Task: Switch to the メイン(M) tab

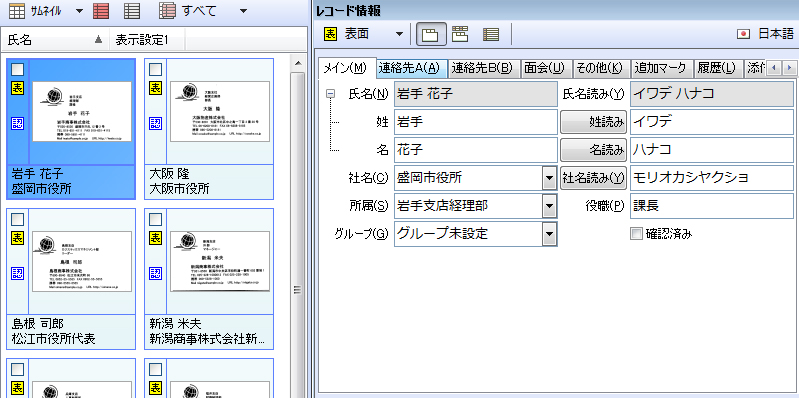Action: point(347,68)
